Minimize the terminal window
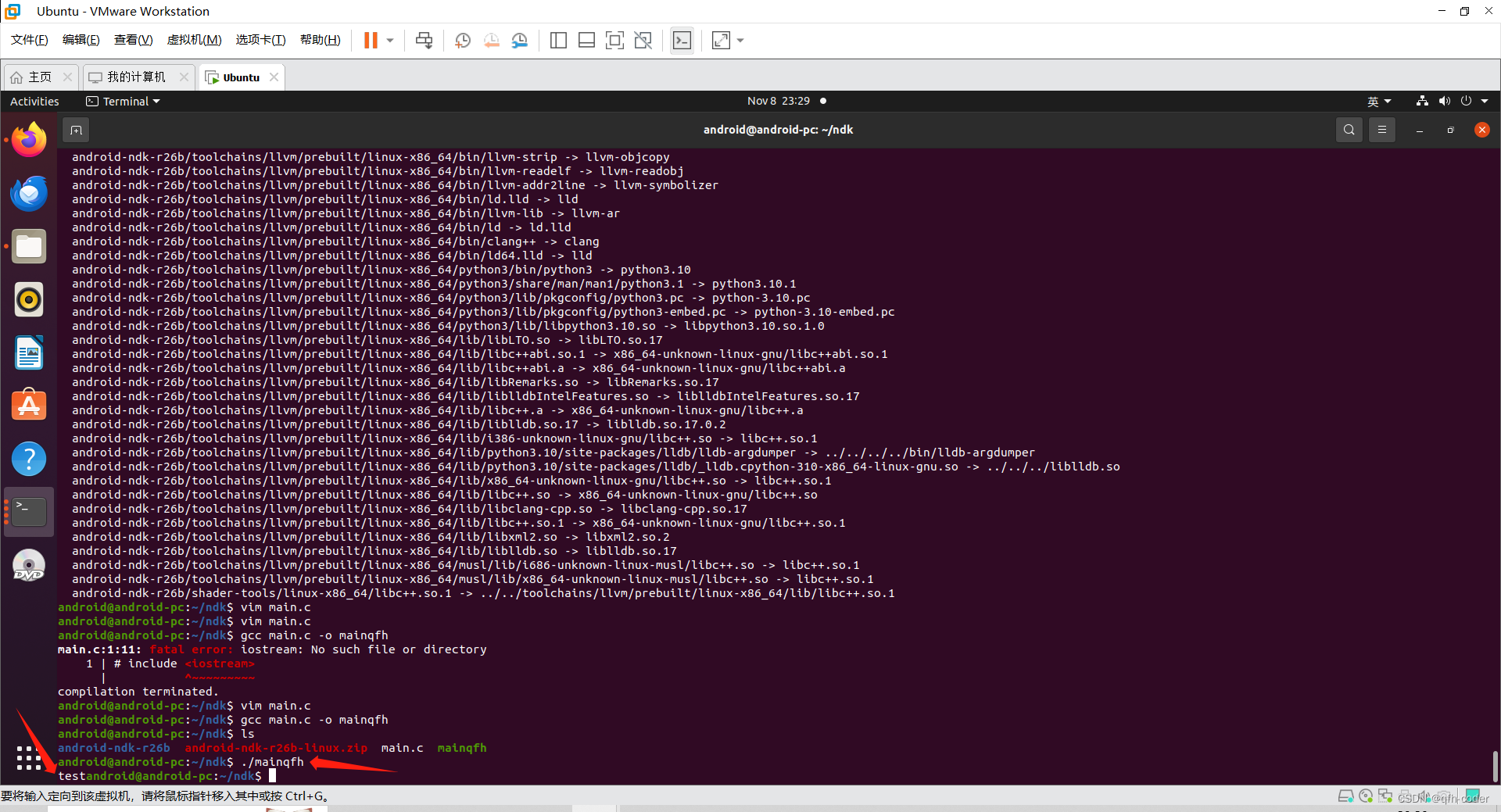The height and width of the screenshot is (812, 1501). [x=1419, y=130]
